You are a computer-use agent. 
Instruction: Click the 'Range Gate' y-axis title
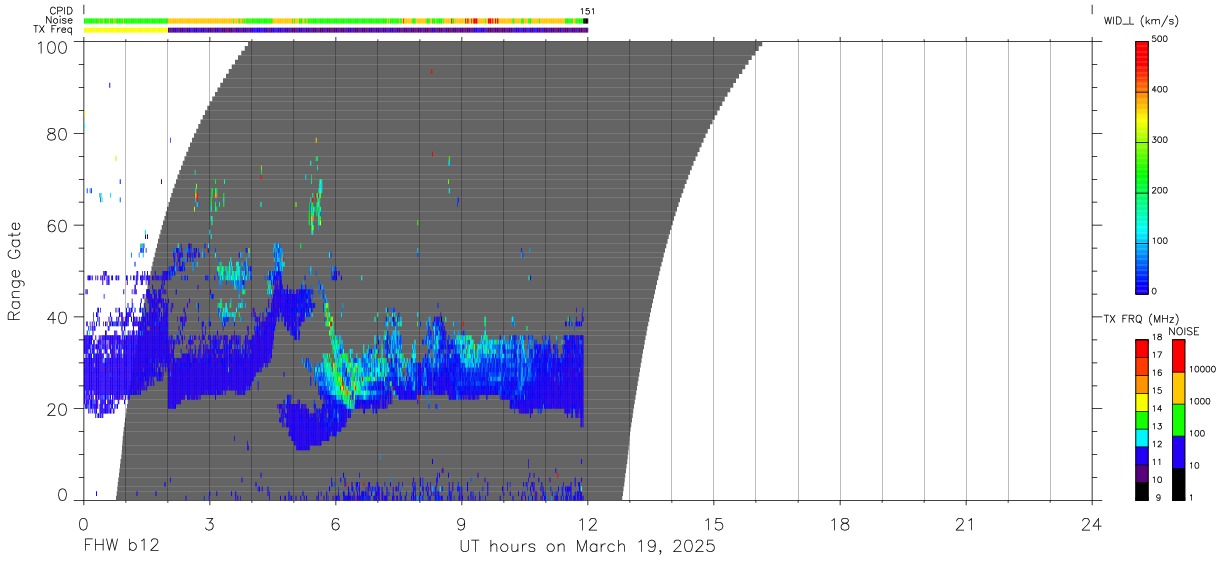(15, 271)
